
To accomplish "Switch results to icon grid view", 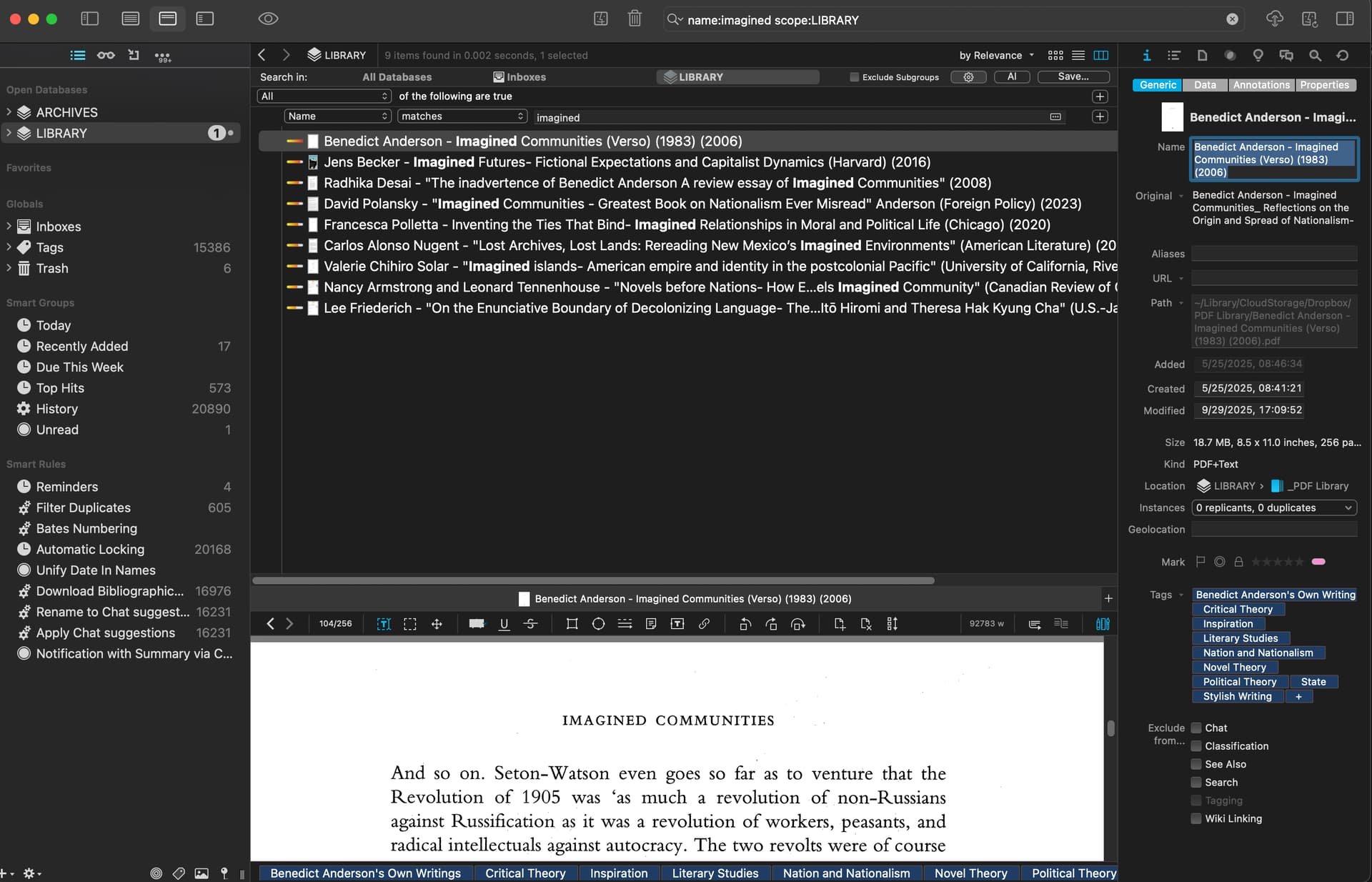I will [1055, 56].
